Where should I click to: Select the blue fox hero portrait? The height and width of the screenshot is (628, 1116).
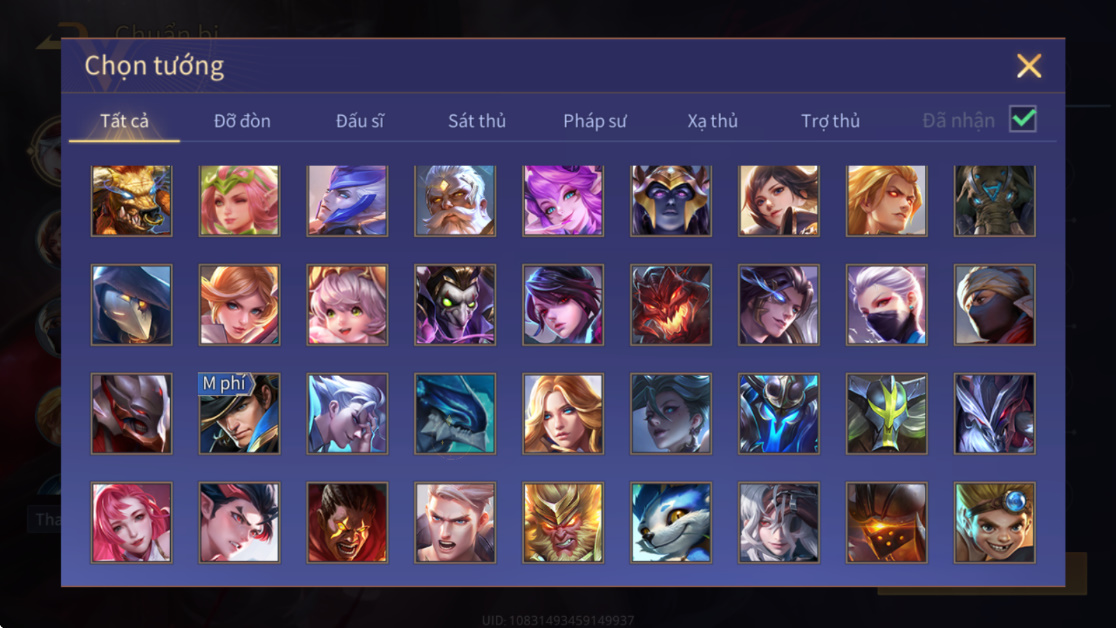670,523
